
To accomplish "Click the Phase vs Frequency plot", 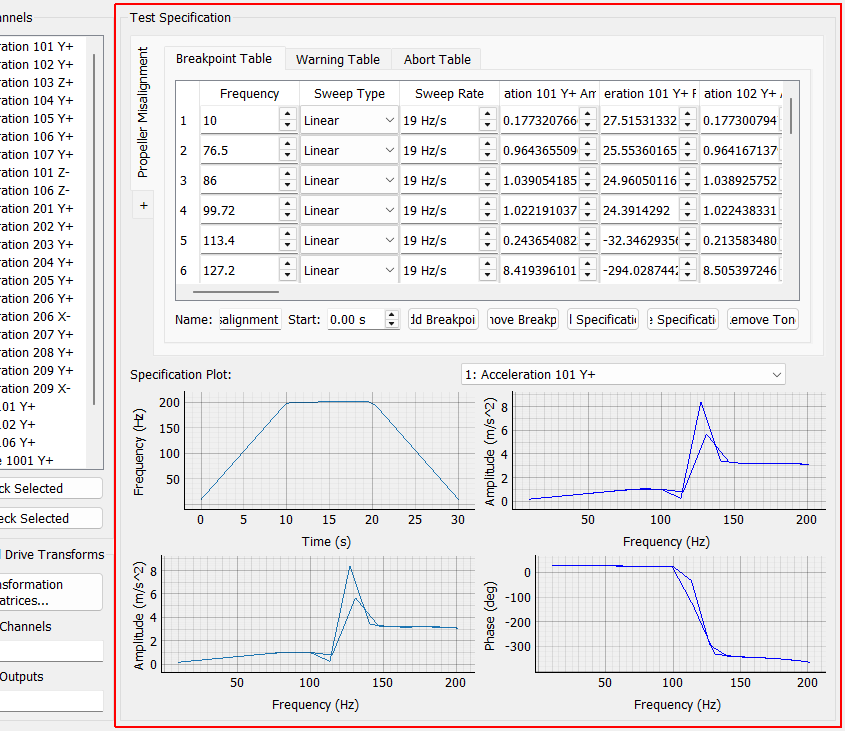I will click(x=680, y=613).
